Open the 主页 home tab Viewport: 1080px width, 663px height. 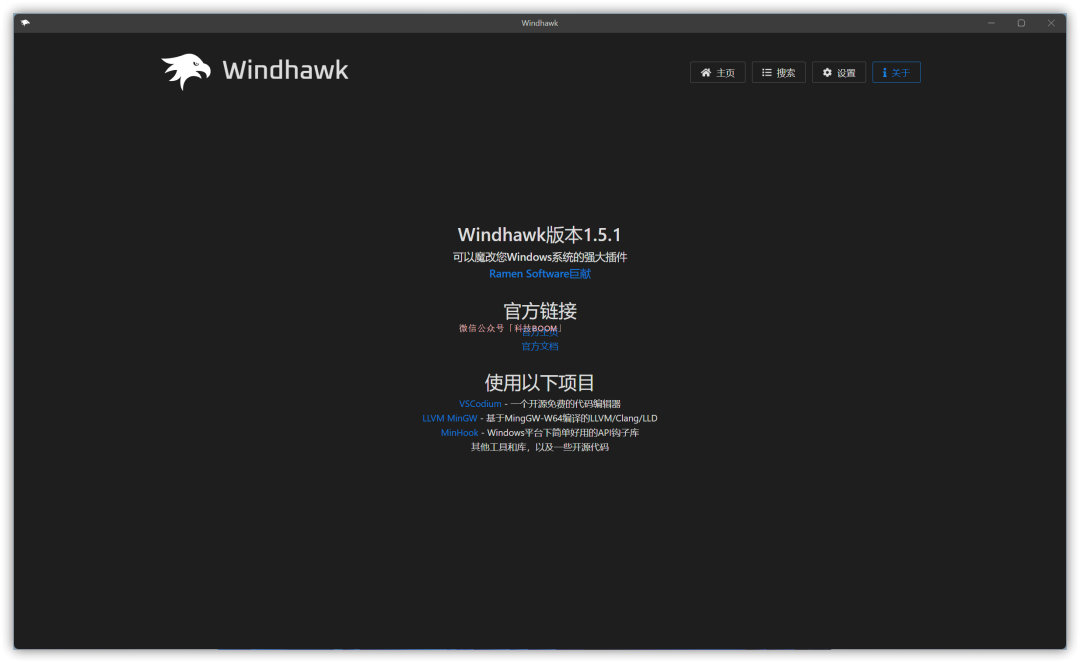718,72
